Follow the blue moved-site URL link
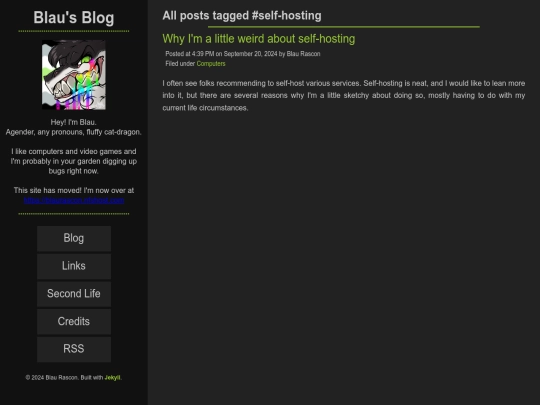The height and width of the screenshot is (405, 540). [74, 200]
